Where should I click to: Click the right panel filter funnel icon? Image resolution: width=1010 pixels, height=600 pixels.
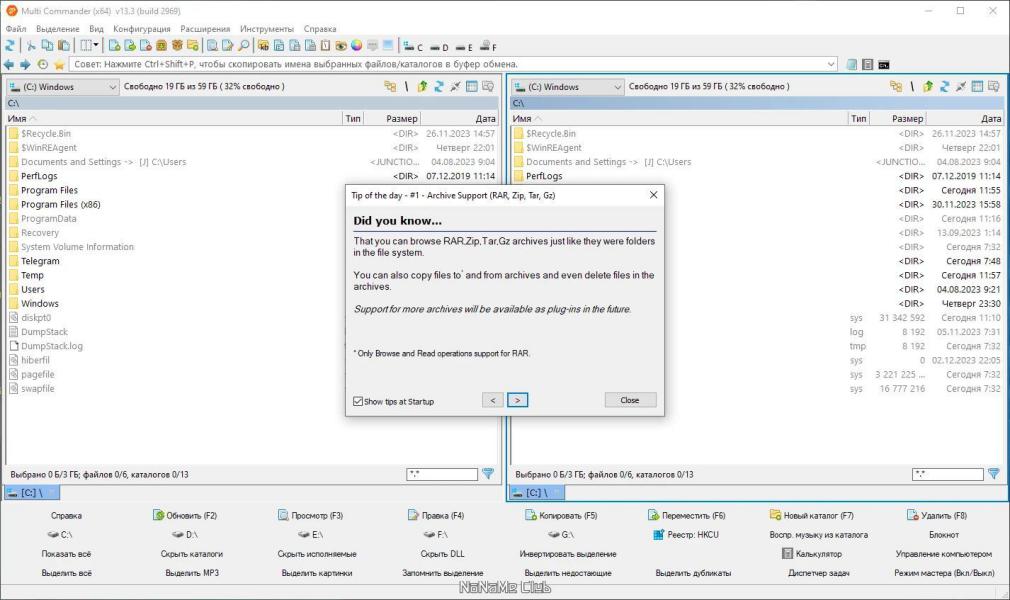[994, 474]
